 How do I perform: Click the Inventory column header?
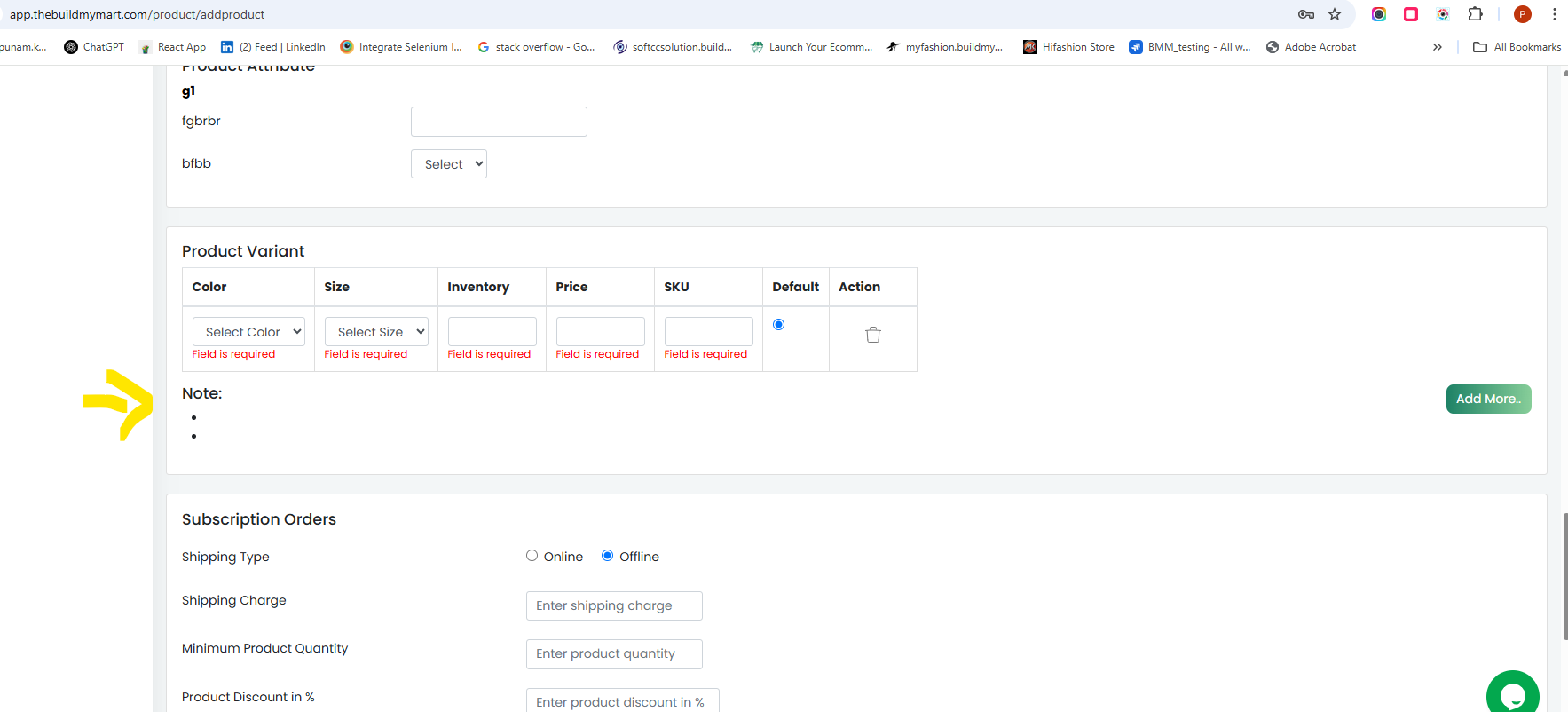tap(478, 287)
